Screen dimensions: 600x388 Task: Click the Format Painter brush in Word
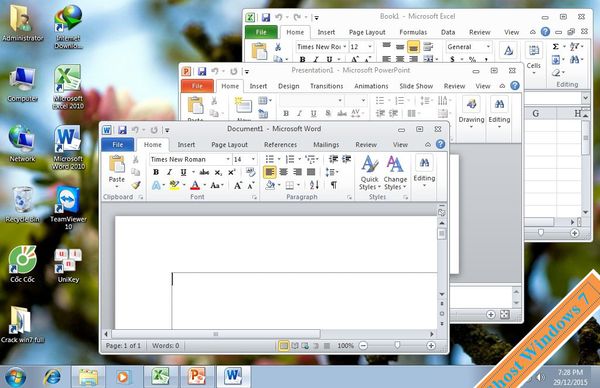tap(136, 185)
